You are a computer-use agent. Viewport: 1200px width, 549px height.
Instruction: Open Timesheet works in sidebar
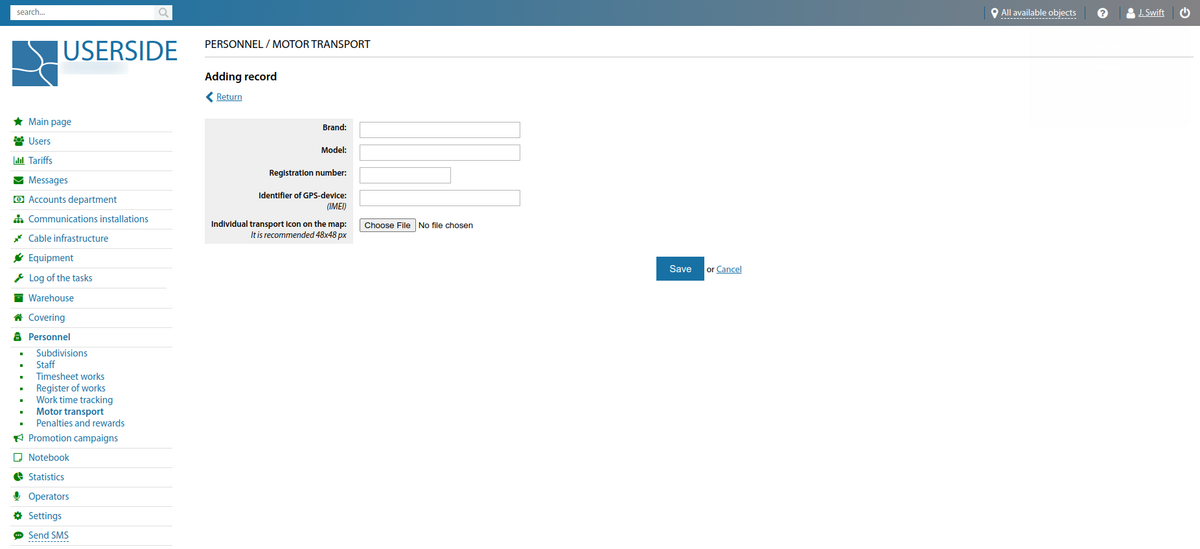point(70,377)
